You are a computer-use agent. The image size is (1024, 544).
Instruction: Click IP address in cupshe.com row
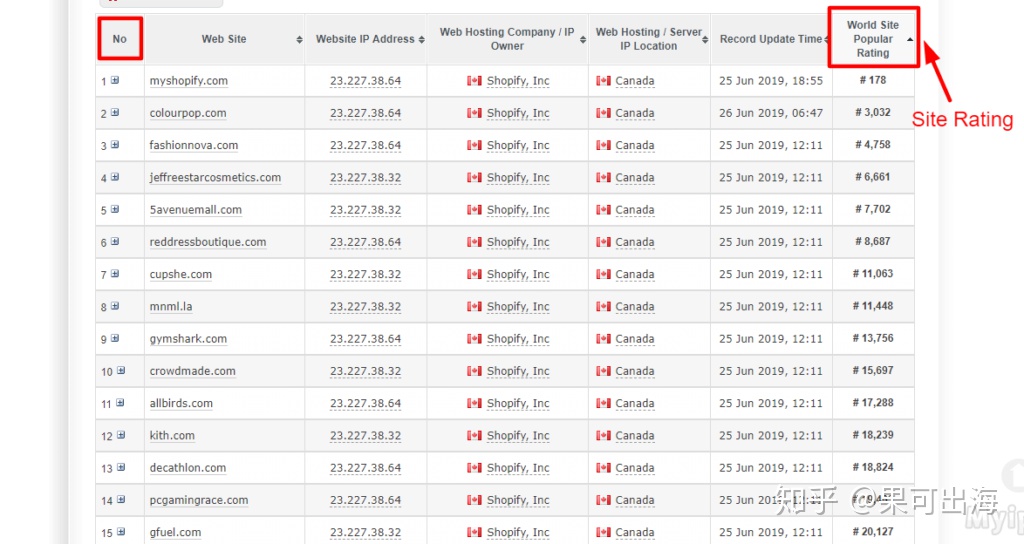click(366, 274)
